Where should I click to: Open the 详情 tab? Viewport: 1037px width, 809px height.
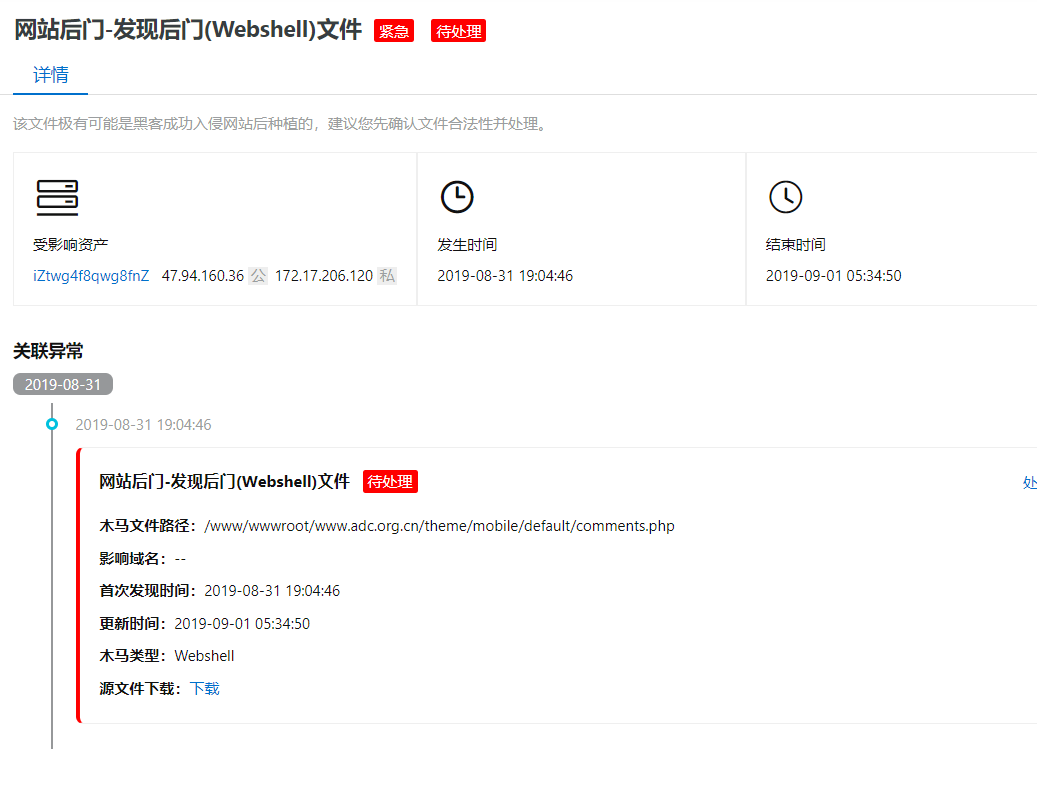point(50,75)
